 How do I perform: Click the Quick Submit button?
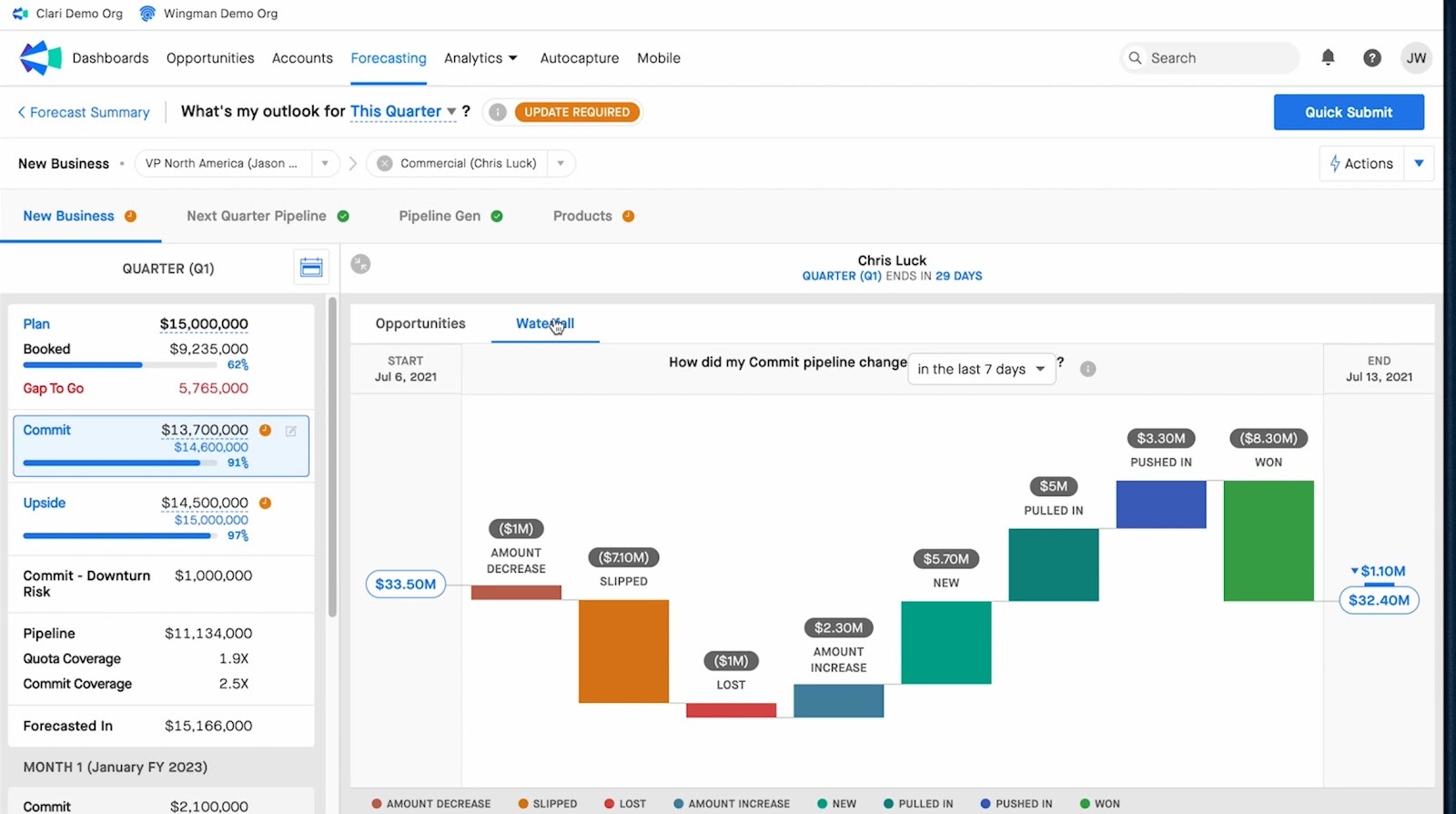[1349, 112]
